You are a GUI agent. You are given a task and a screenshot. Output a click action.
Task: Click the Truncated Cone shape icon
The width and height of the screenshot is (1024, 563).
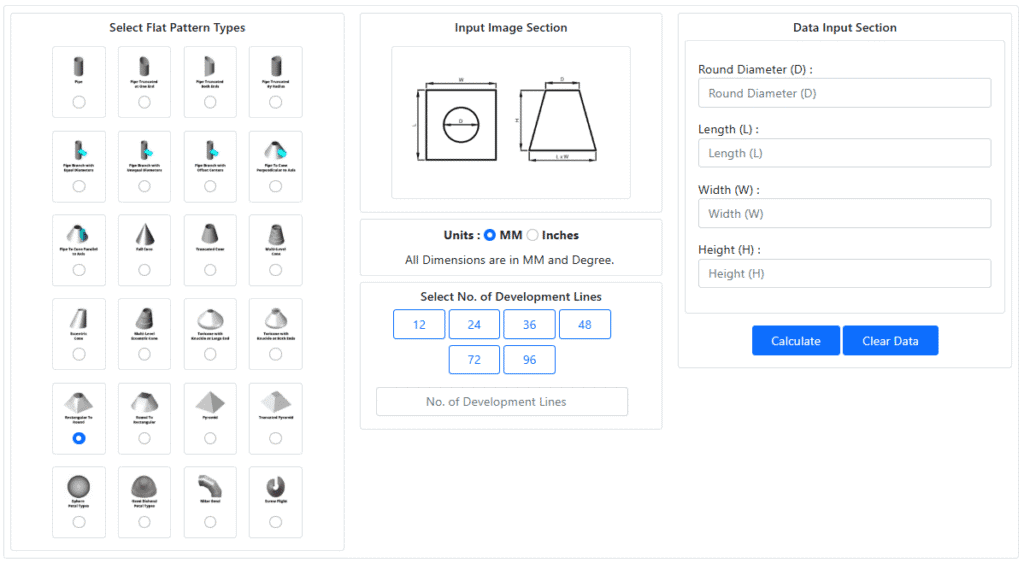(x=210, y=234)
